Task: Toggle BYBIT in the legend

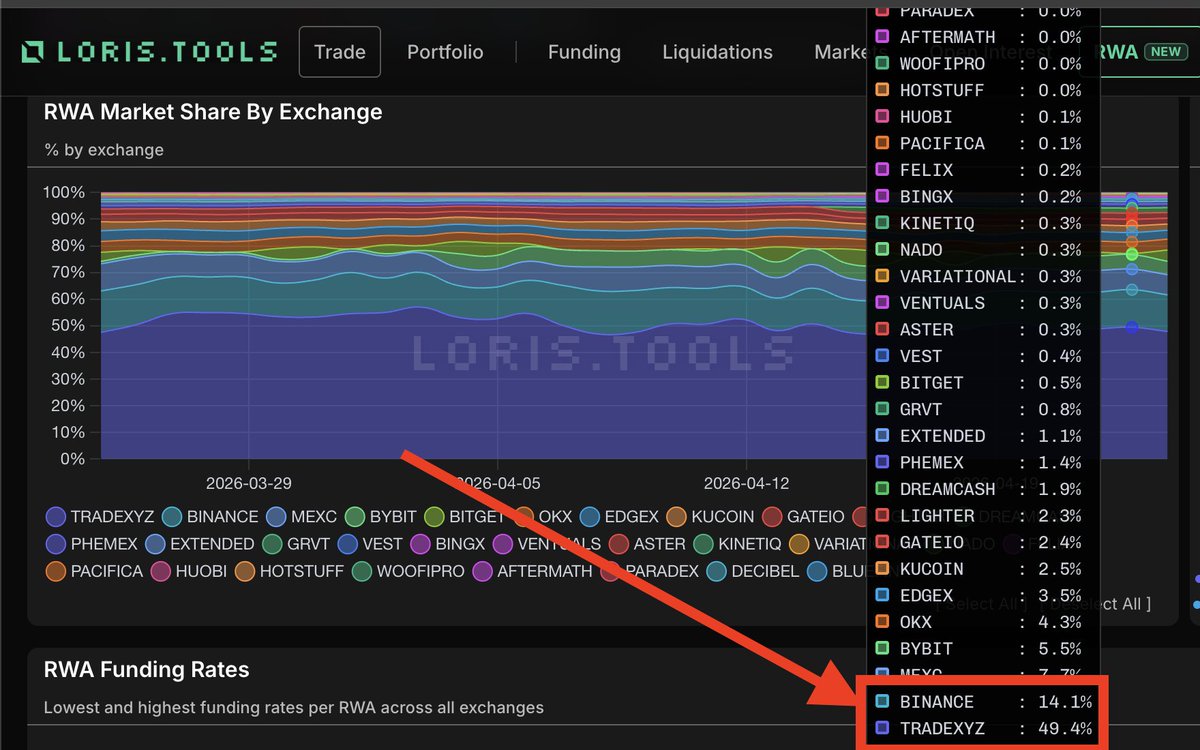Action: [381, 517]
